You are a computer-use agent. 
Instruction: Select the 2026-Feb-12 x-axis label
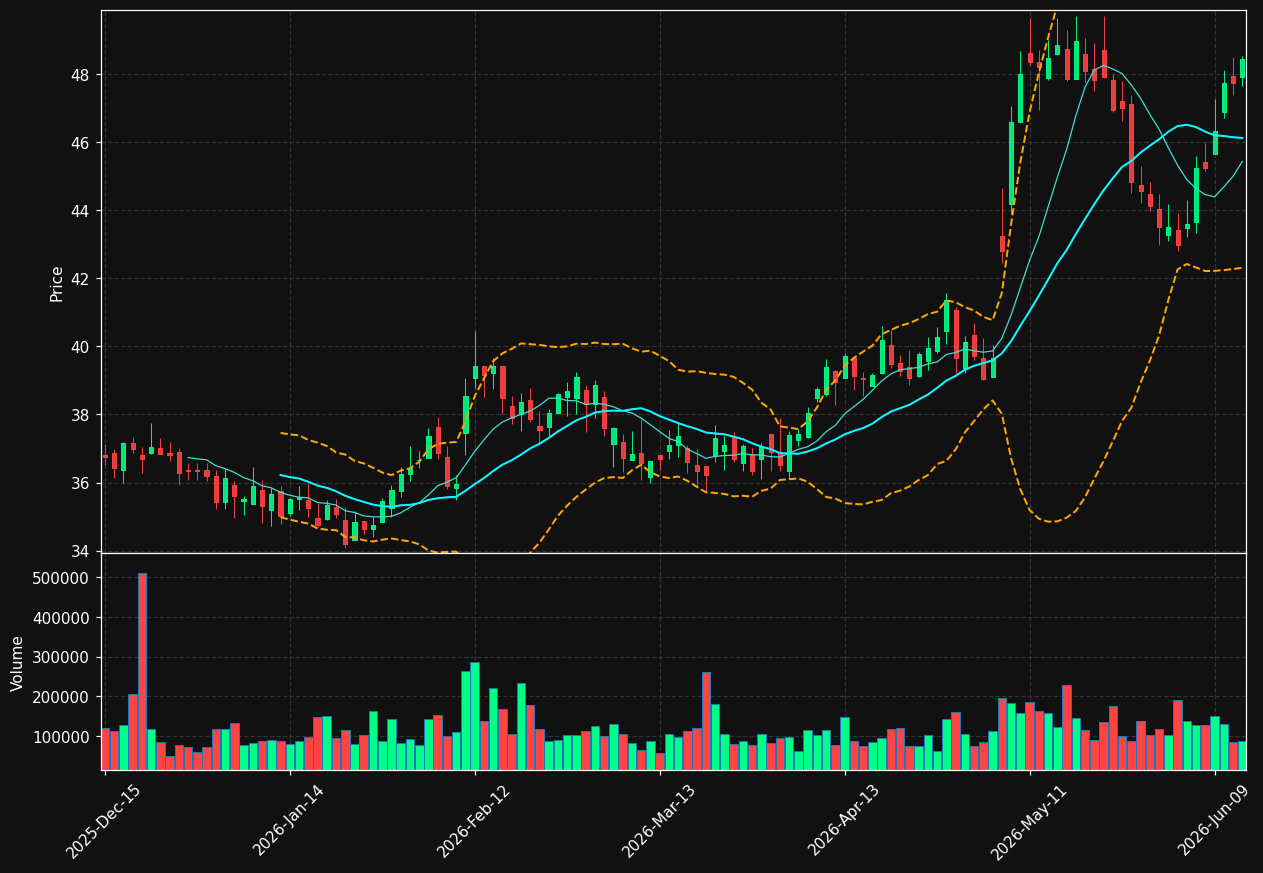(x=474, y=821)
